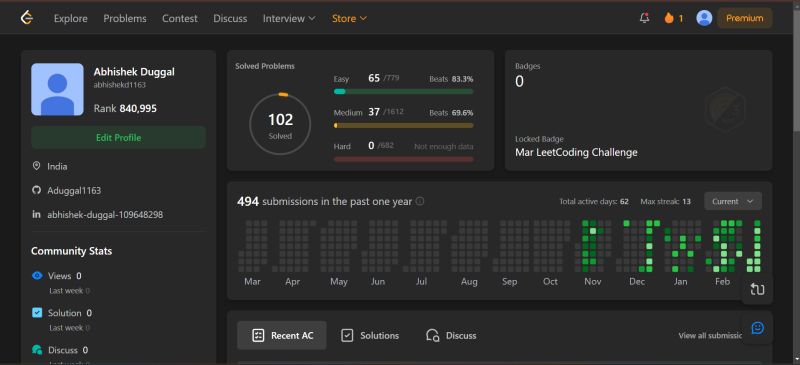Expand the Store dropdown menu
This screenshot has width=800, height=365.
(349, 18)
